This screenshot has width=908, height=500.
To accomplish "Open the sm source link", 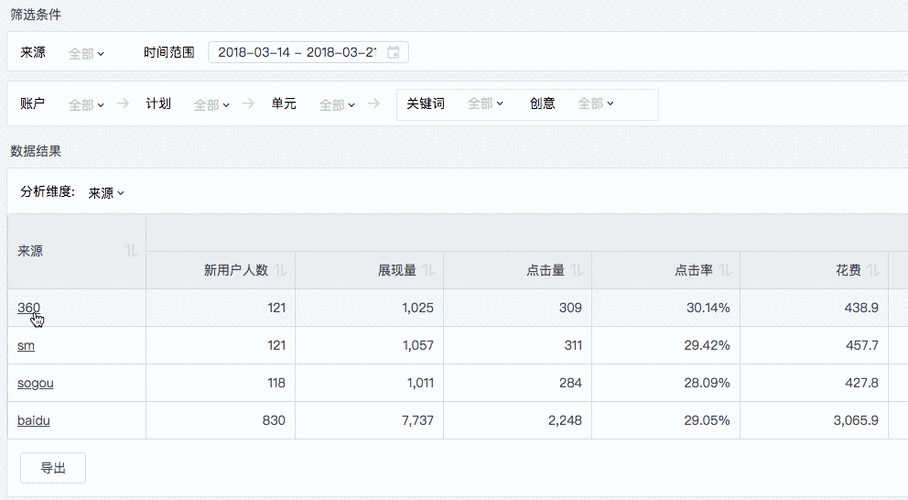I will [x=26, y=345].
